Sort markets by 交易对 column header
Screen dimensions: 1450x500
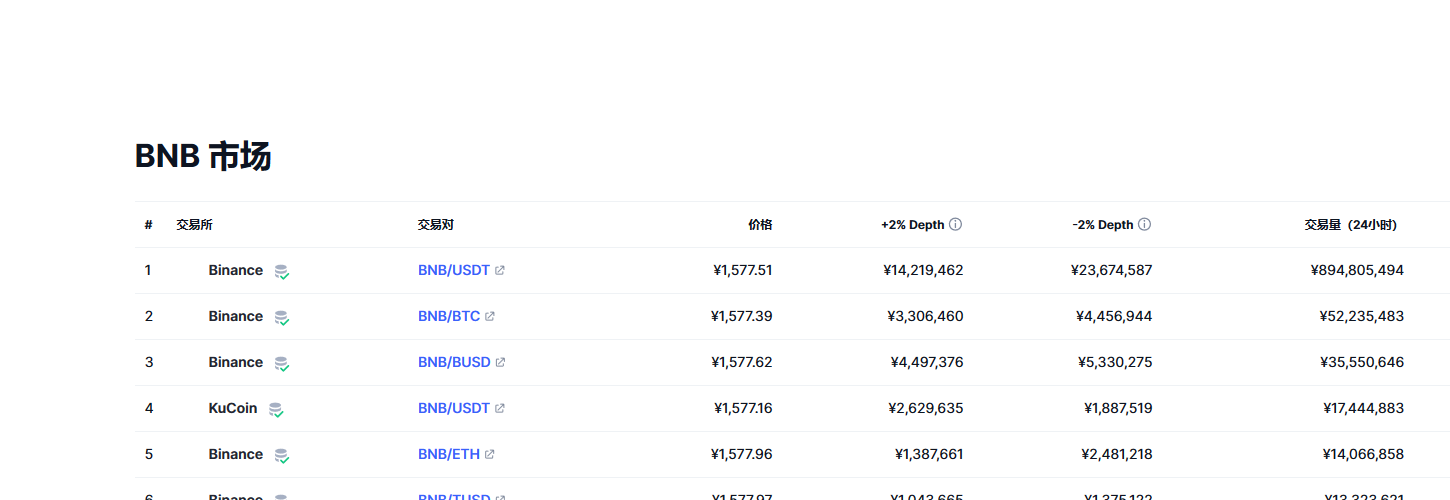[x=435, y=225]
